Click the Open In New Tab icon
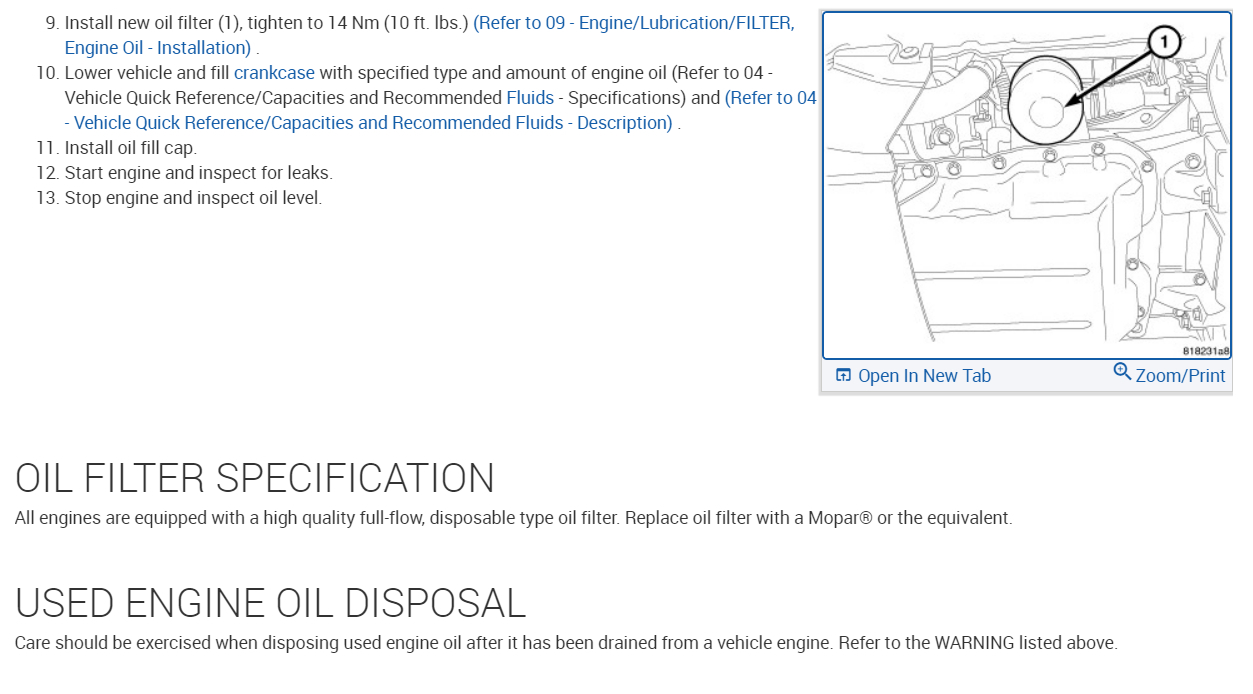 click(843, 376)
